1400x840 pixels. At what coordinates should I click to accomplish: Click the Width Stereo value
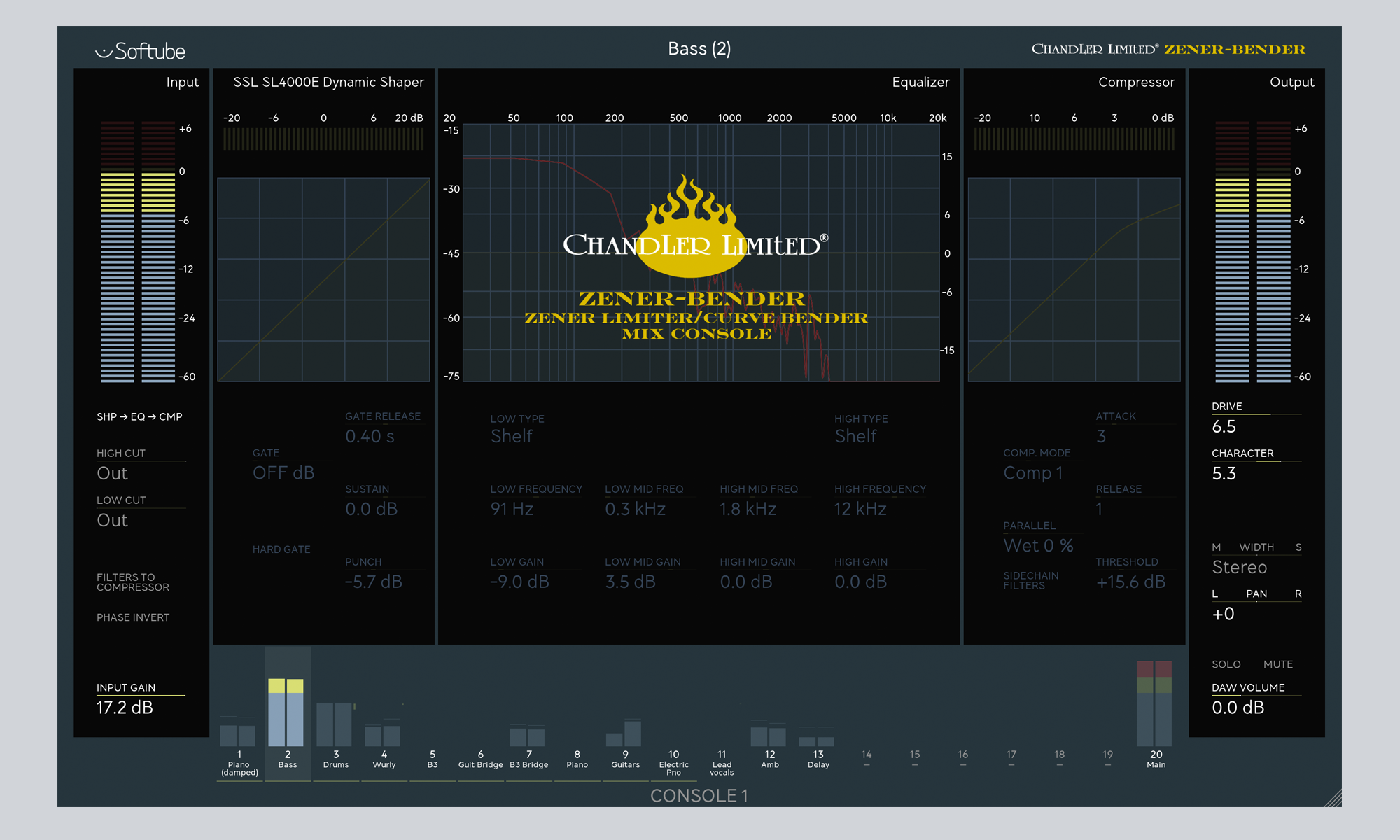tap(1240, 568)
